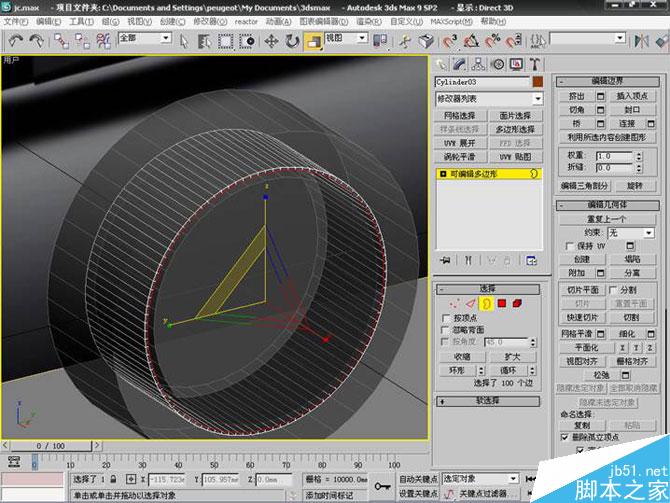This screenshot has height=503, width=670.
Task: Click the 挤出 button
Action: [575, 96]
